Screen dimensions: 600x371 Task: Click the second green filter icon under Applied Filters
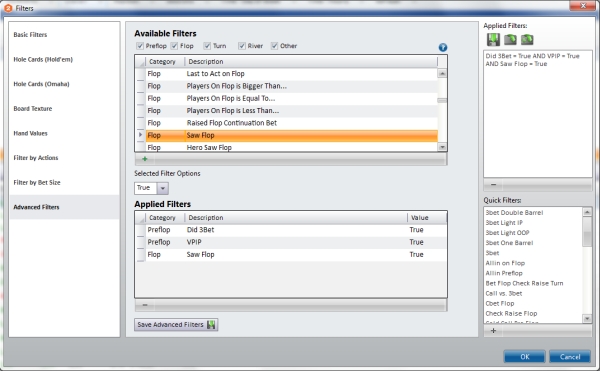click(510, 39)
